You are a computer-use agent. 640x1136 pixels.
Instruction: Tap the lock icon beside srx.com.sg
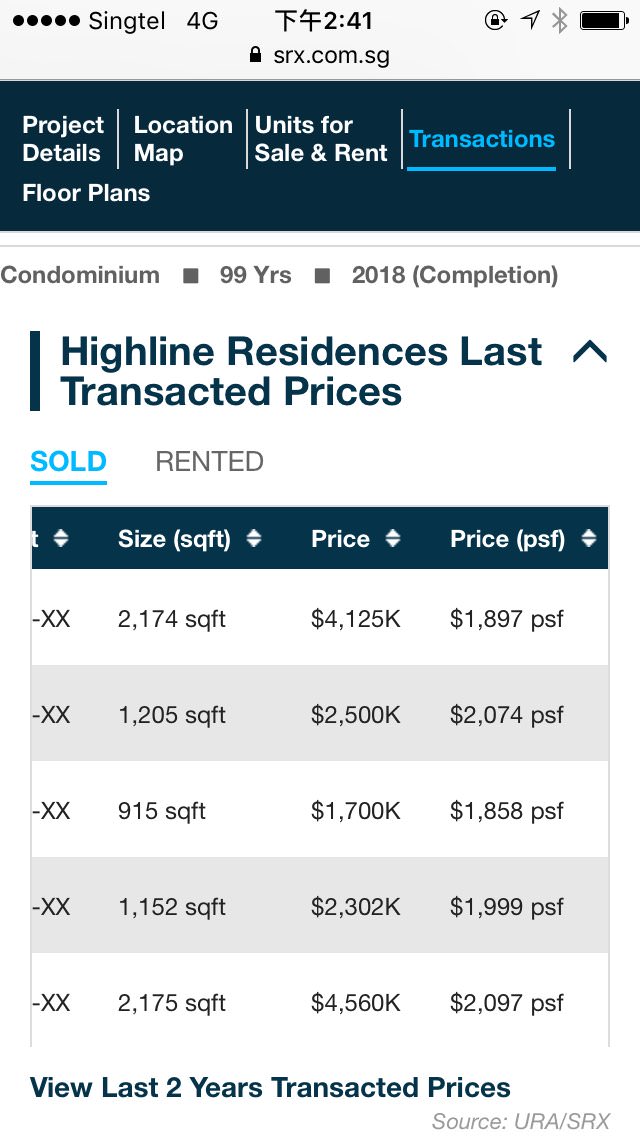(x=257, y=56)
